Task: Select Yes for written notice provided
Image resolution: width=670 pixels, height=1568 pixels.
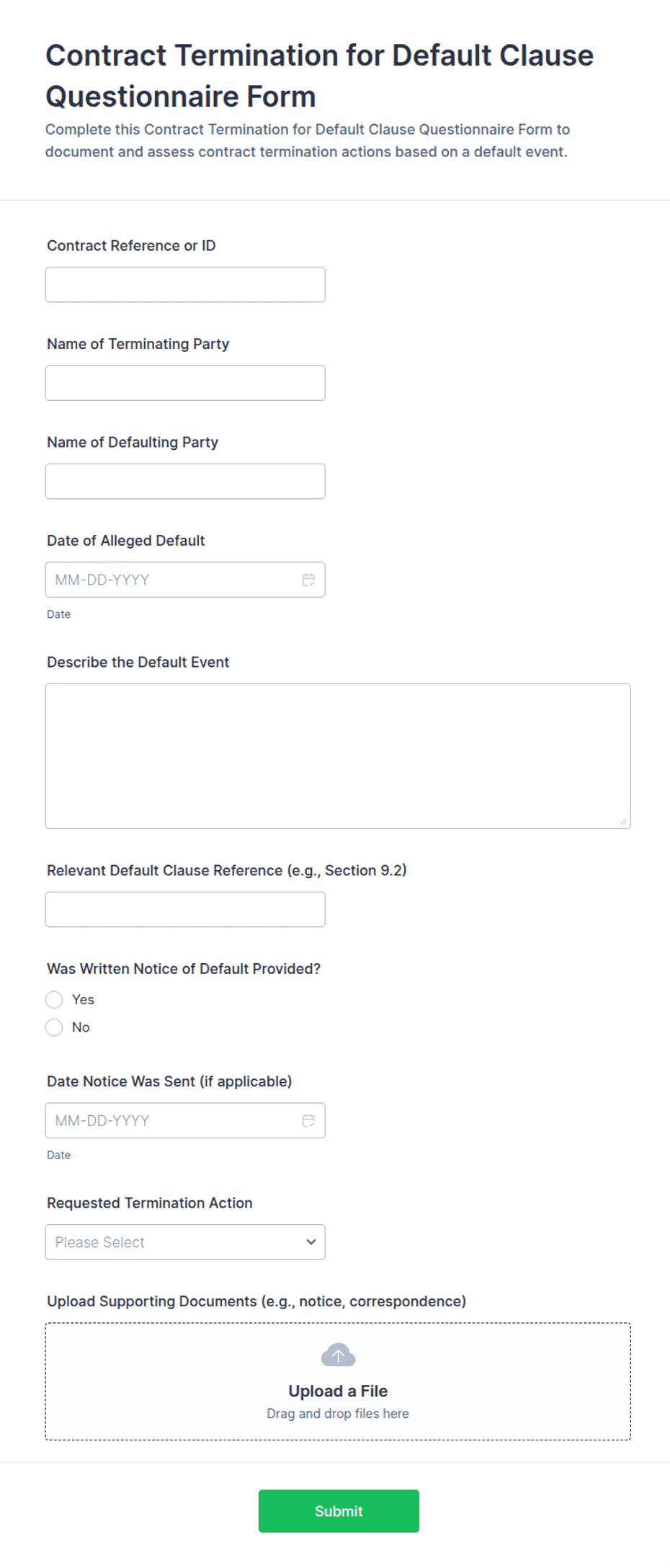Action: [54, 999]
